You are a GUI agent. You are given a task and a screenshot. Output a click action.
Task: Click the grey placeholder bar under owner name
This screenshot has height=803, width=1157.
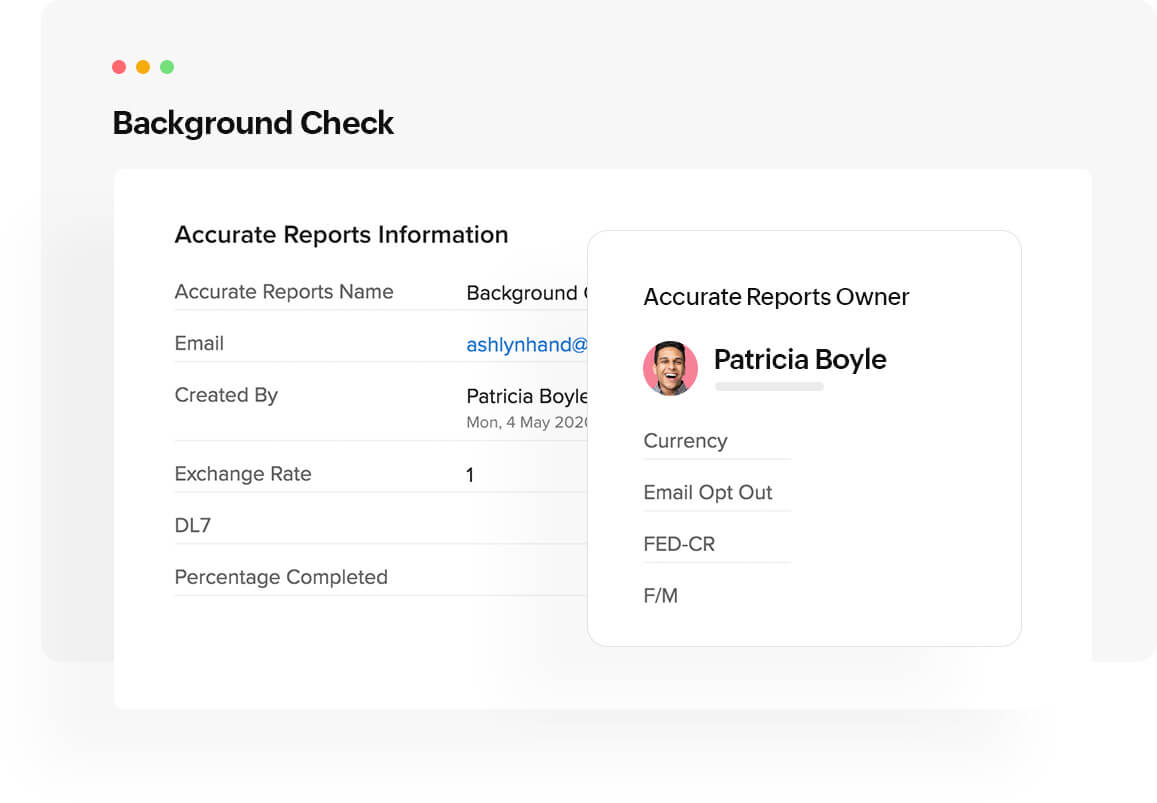pyautogui.click(x=769, y=386)
